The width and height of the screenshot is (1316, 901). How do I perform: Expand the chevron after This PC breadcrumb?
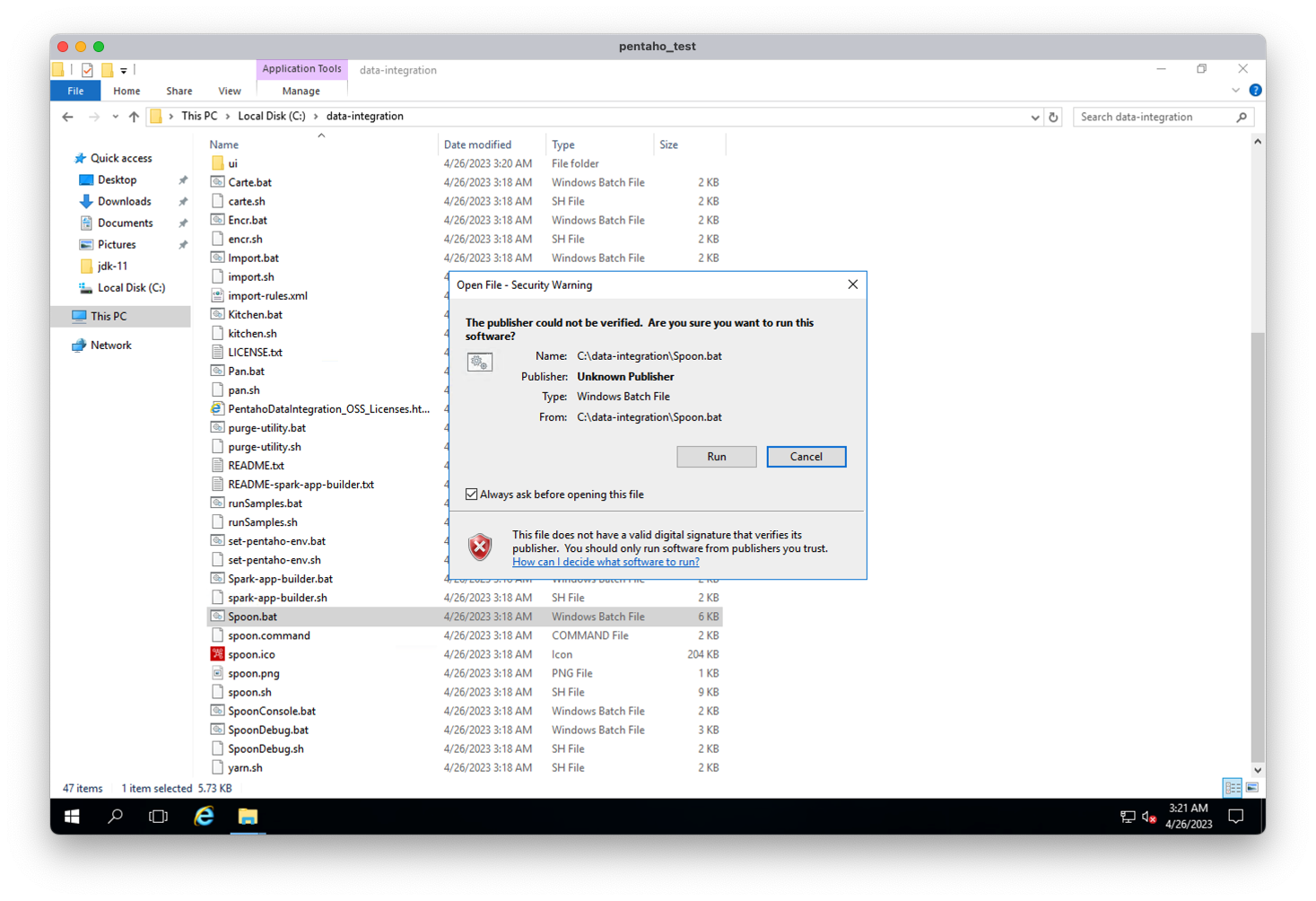pyautogui.click(x=228, y=117)
